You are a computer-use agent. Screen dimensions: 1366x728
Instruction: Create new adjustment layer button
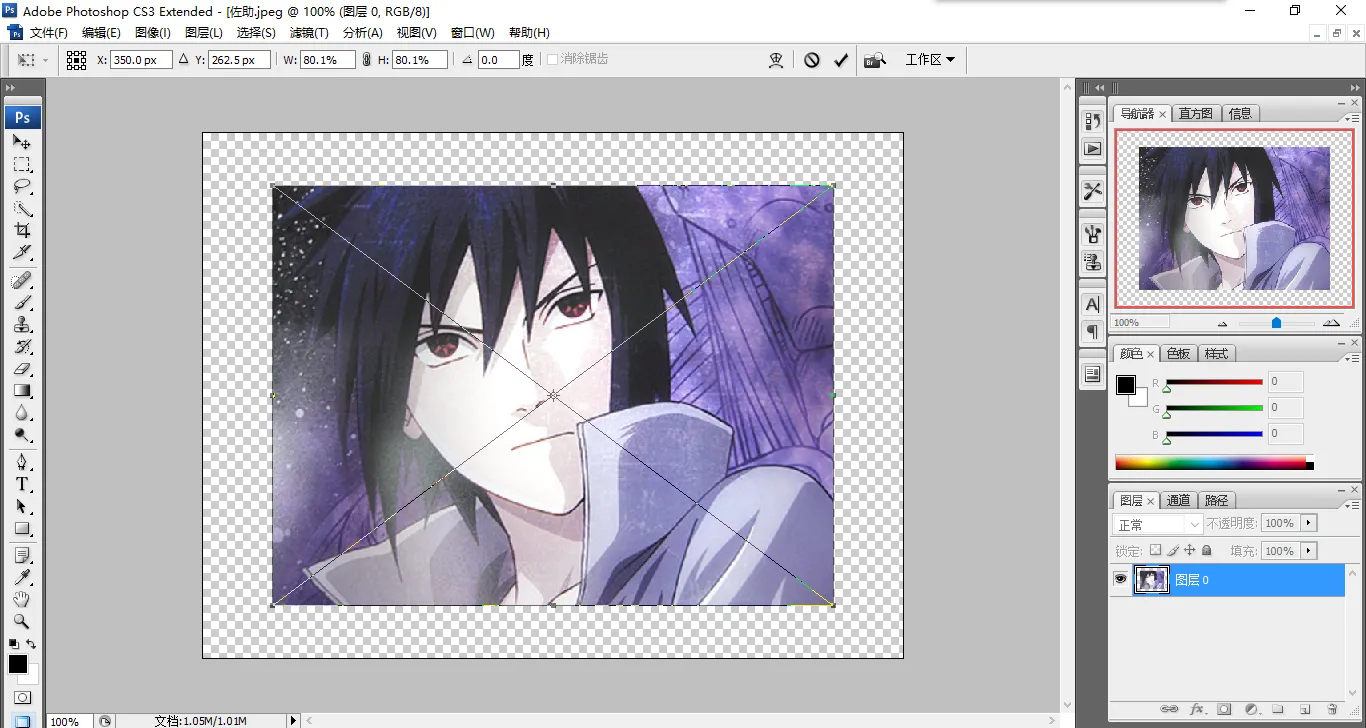(x=1251, y=709)
